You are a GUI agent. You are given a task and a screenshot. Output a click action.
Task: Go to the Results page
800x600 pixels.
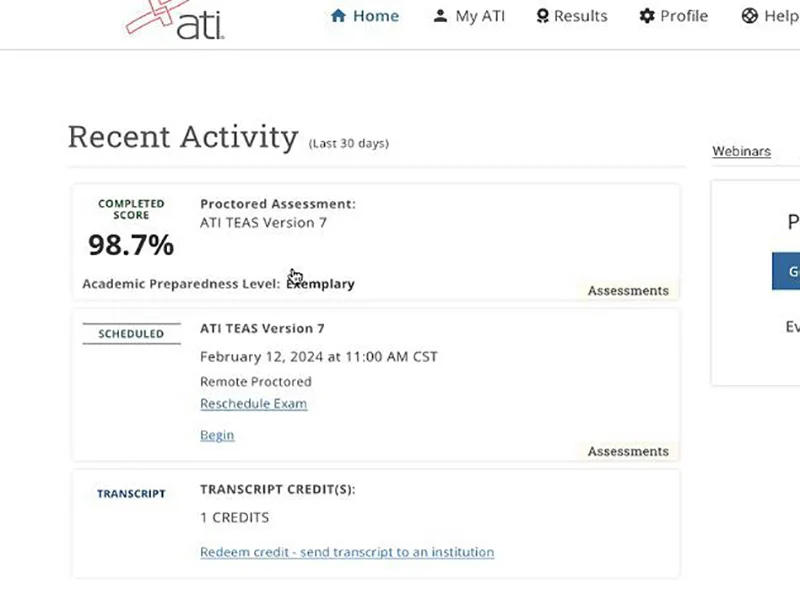point(581,16)
